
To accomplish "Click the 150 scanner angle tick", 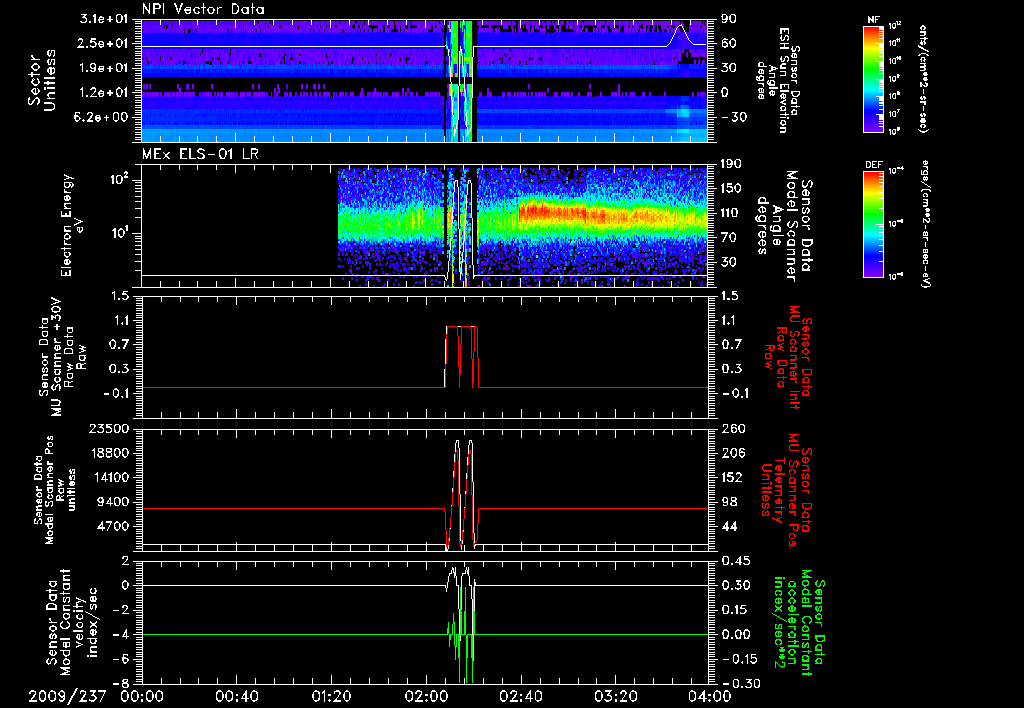I will [731, 188].
